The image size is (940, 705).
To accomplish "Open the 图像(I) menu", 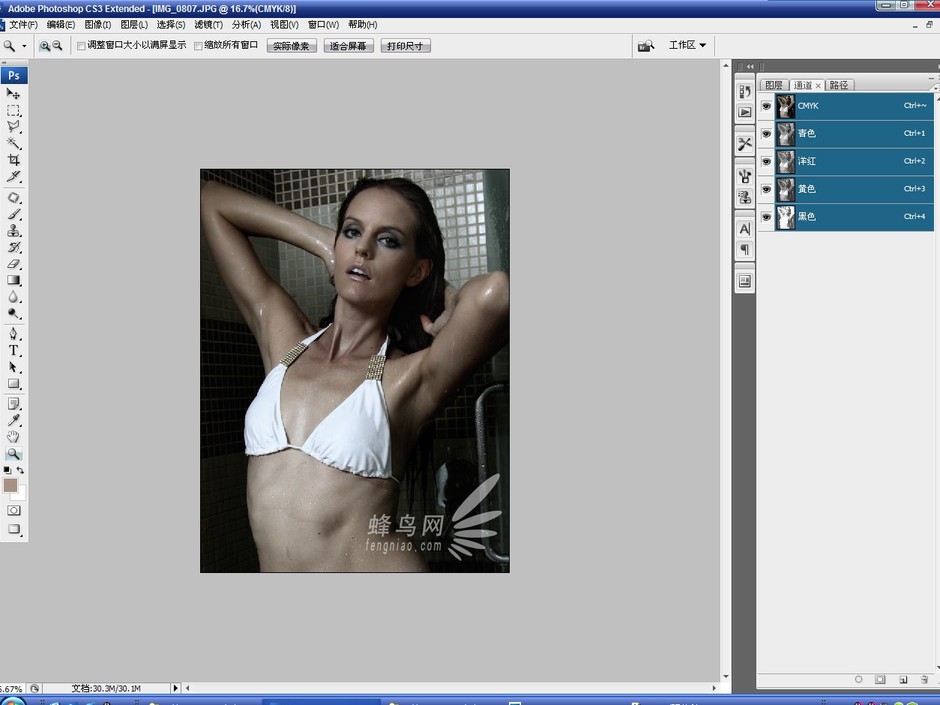I will click(98, 25).
